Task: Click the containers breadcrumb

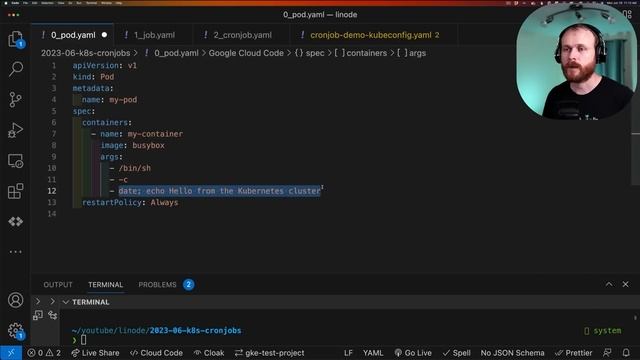Action: [367, 53]
